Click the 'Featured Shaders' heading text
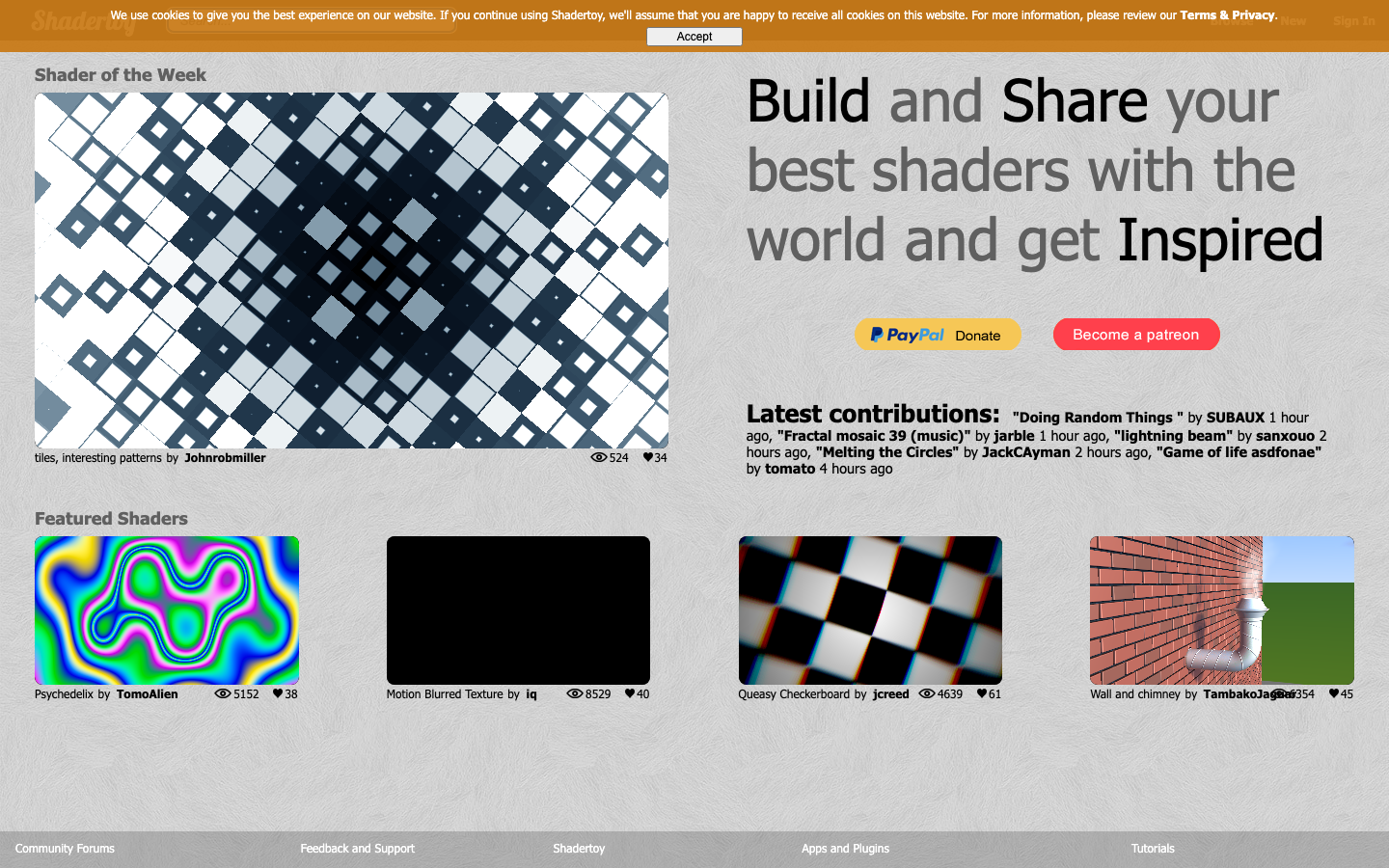 111,519
